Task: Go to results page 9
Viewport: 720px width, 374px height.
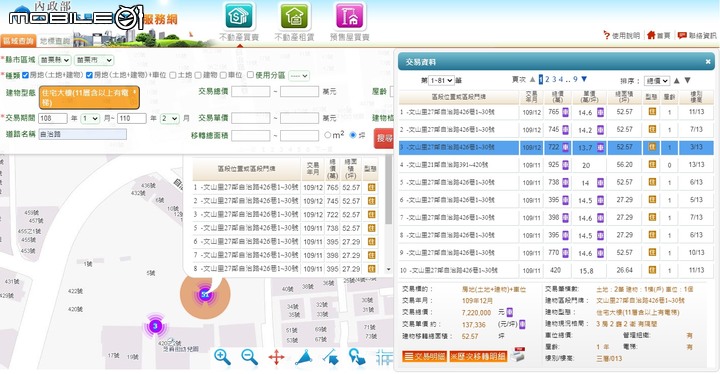Action: [575, 79]
